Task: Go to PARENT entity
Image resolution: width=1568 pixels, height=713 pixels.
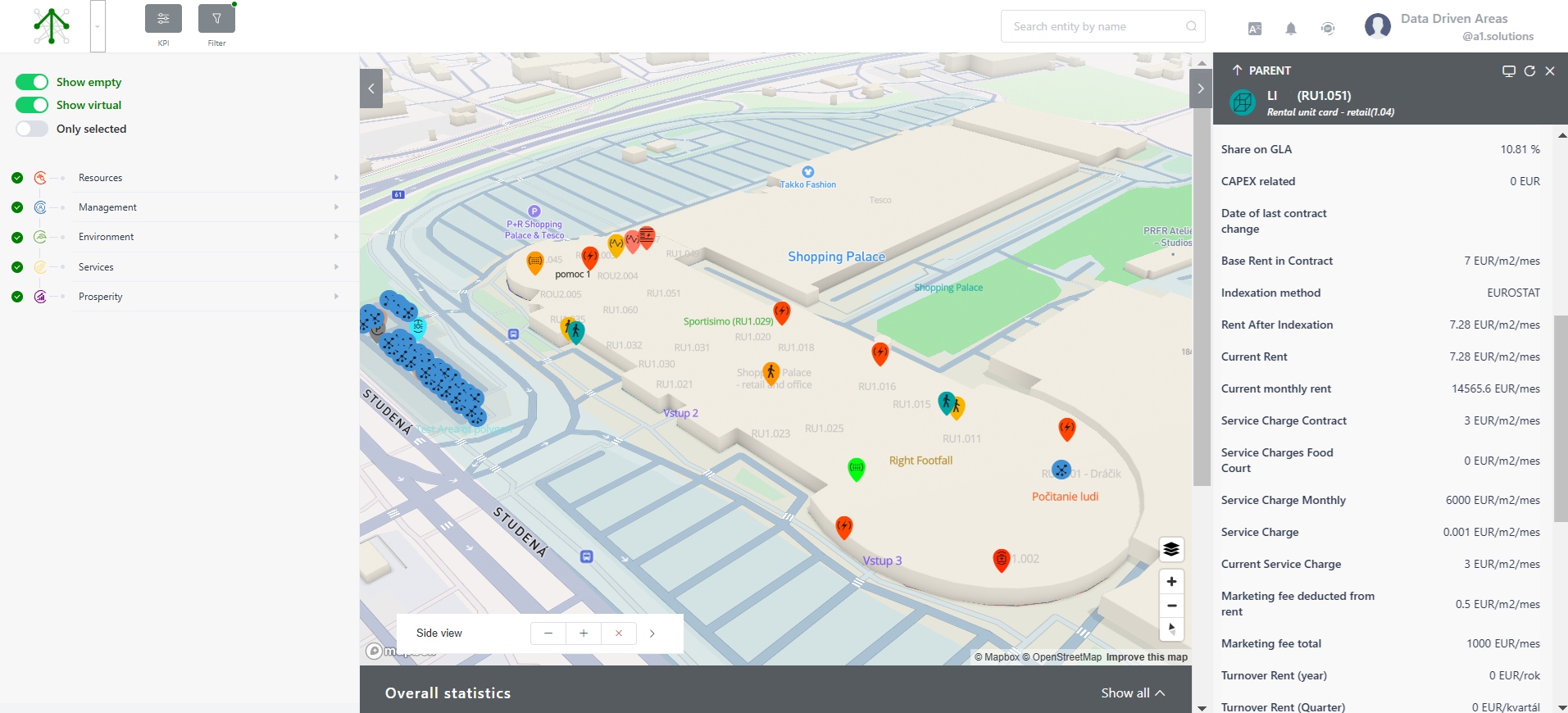Action: pos(1261,70)
